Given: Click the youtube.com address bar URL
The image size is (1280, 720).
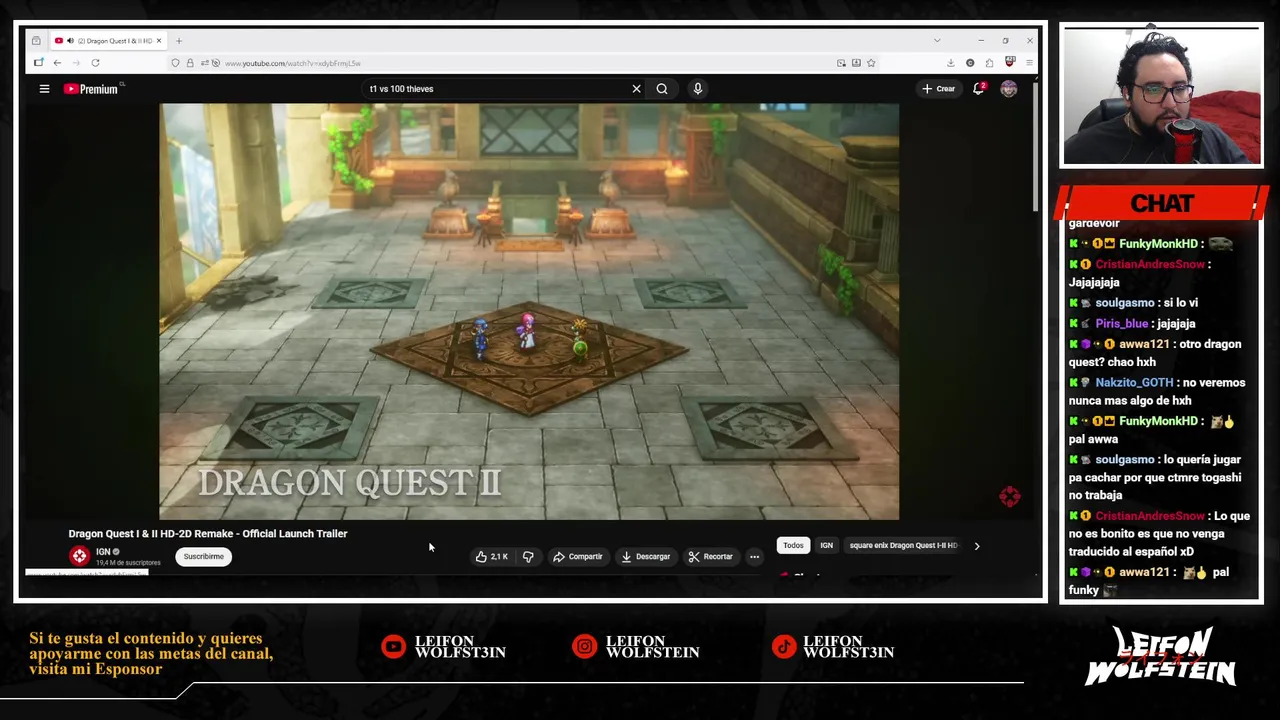Looking at the screenshot, I should click(292, 63).
